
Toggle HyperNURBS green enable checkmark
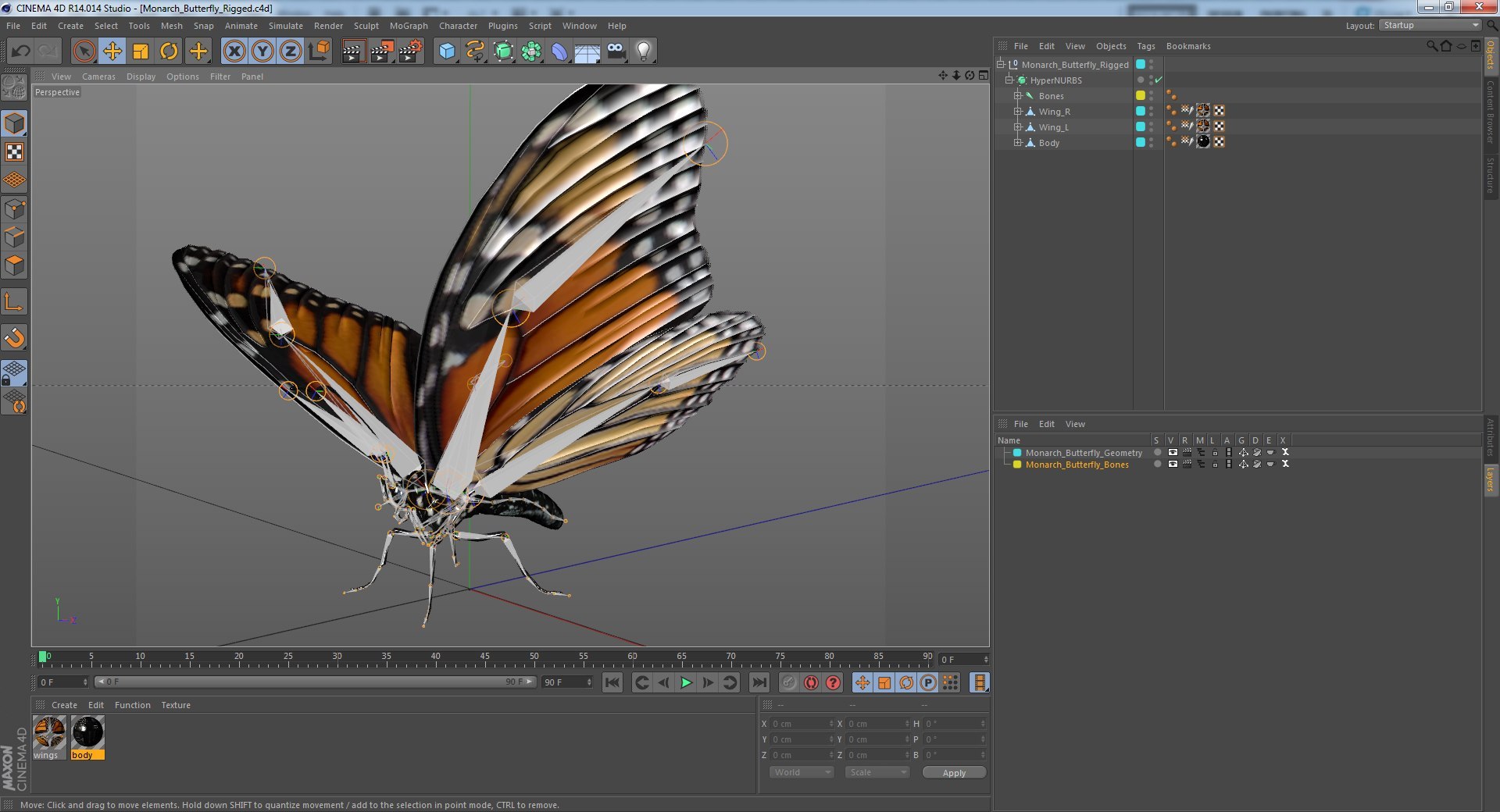tap(1159, 80)
